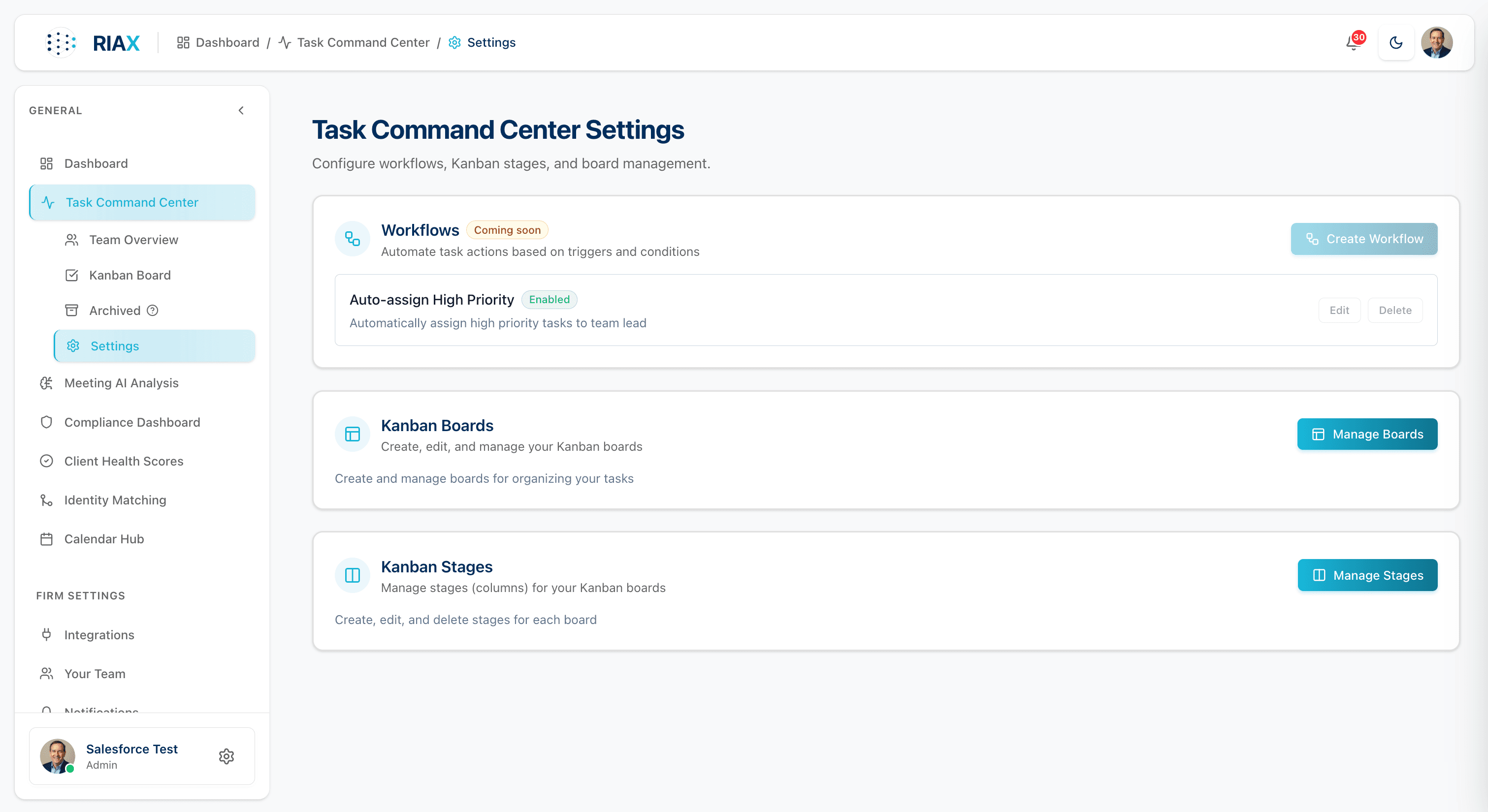Click the Integrations plug icon
Screen dimensions: 1488x812
46,635
